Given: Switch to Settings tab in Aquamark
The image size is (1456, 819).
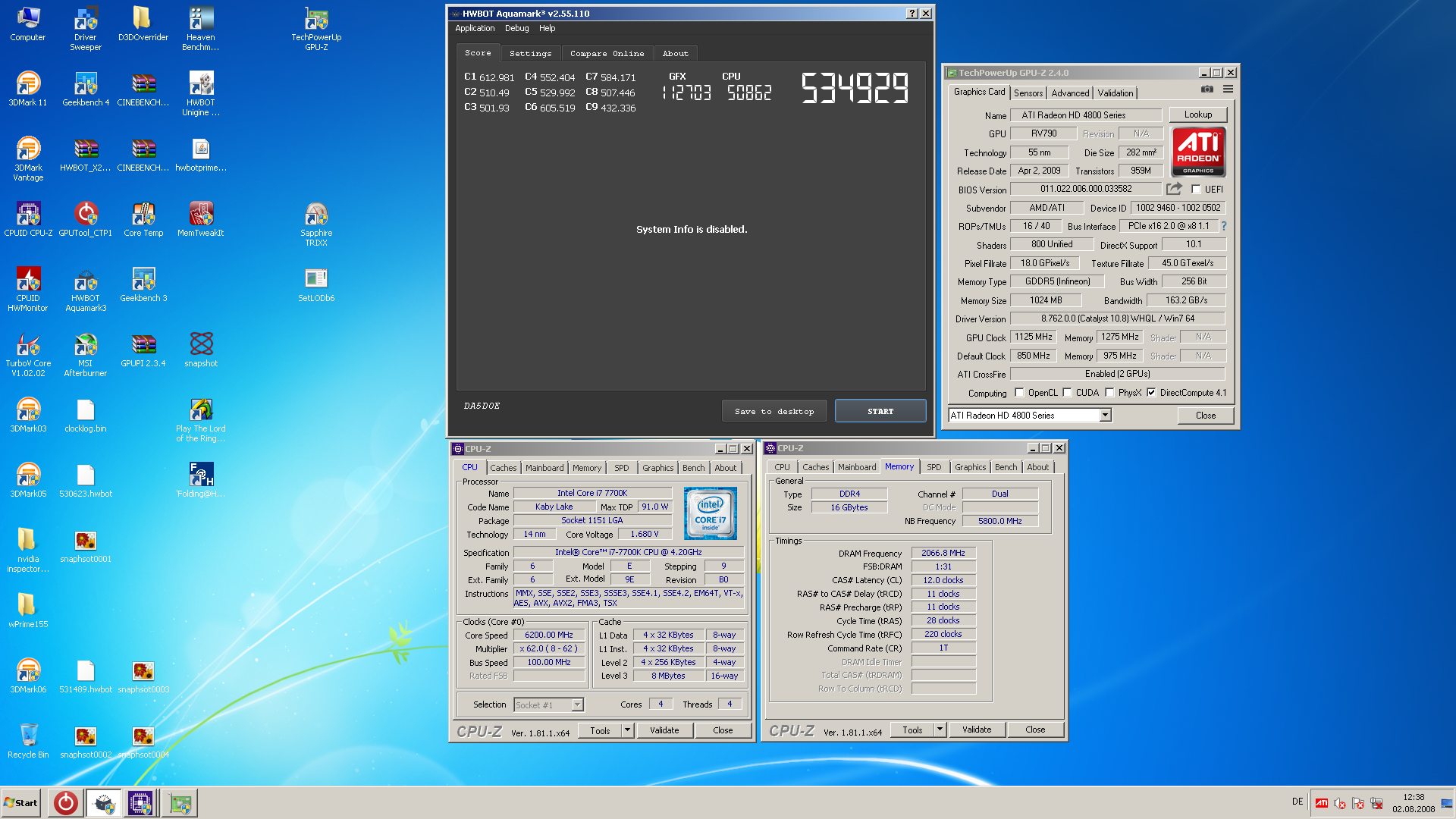Looking at the screenshot, I should 530,54.
